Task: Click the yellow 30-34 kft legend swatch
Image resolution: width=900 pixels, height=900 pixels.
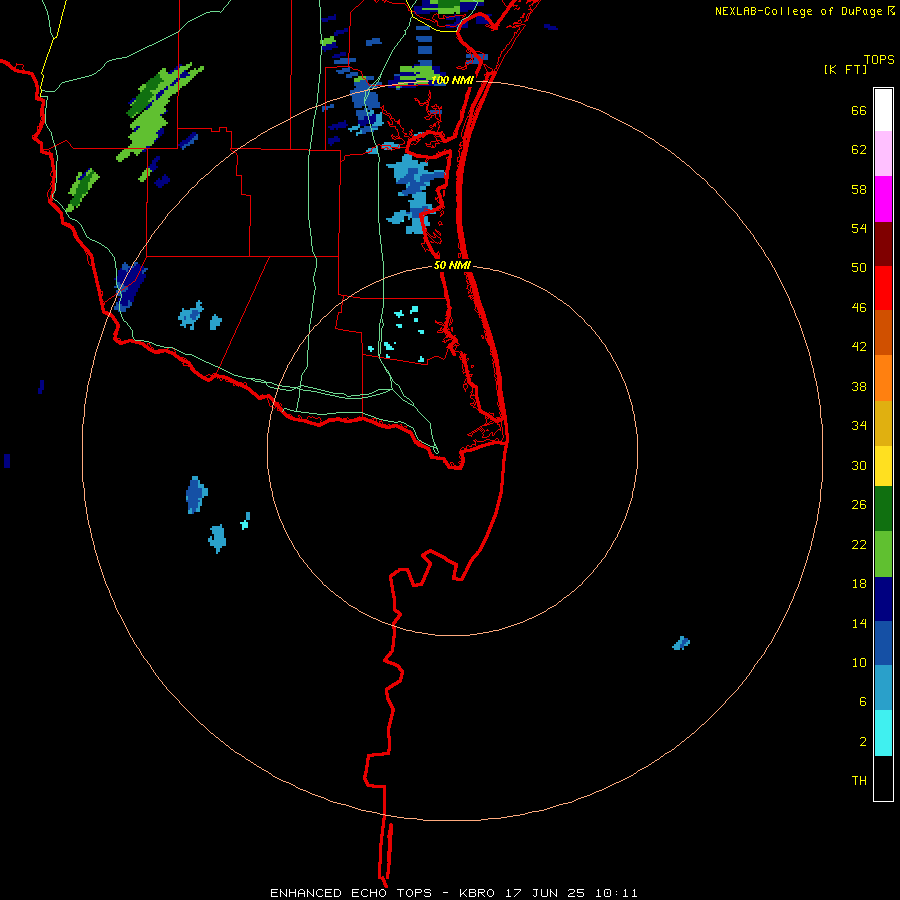Action: point(883,465)
